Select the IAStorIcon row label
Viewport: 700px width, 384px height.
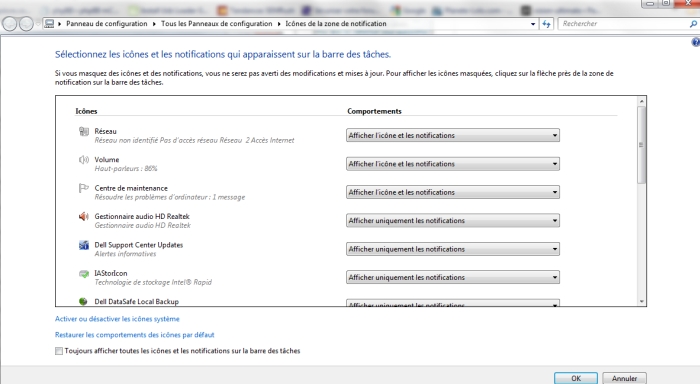point(111,273)
